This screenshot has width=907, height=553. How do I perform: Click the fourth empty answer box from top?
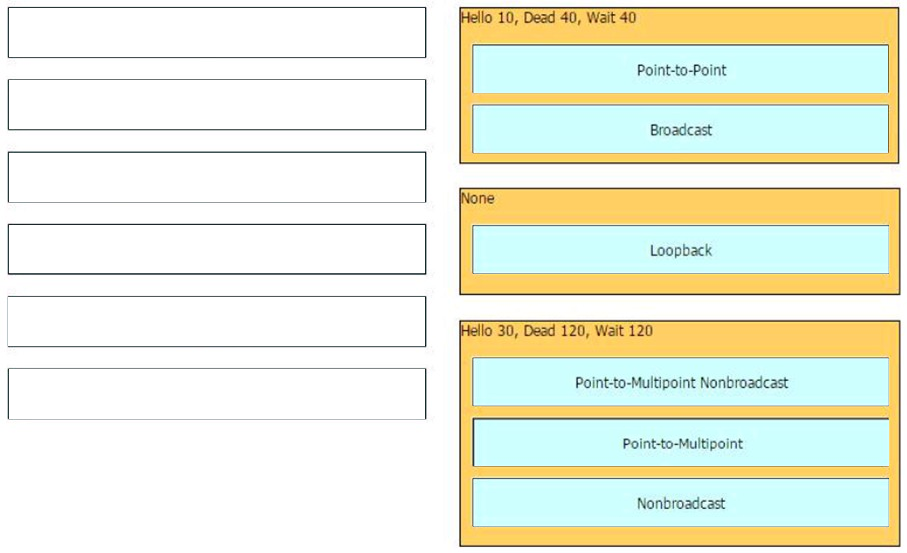[217, 249]
